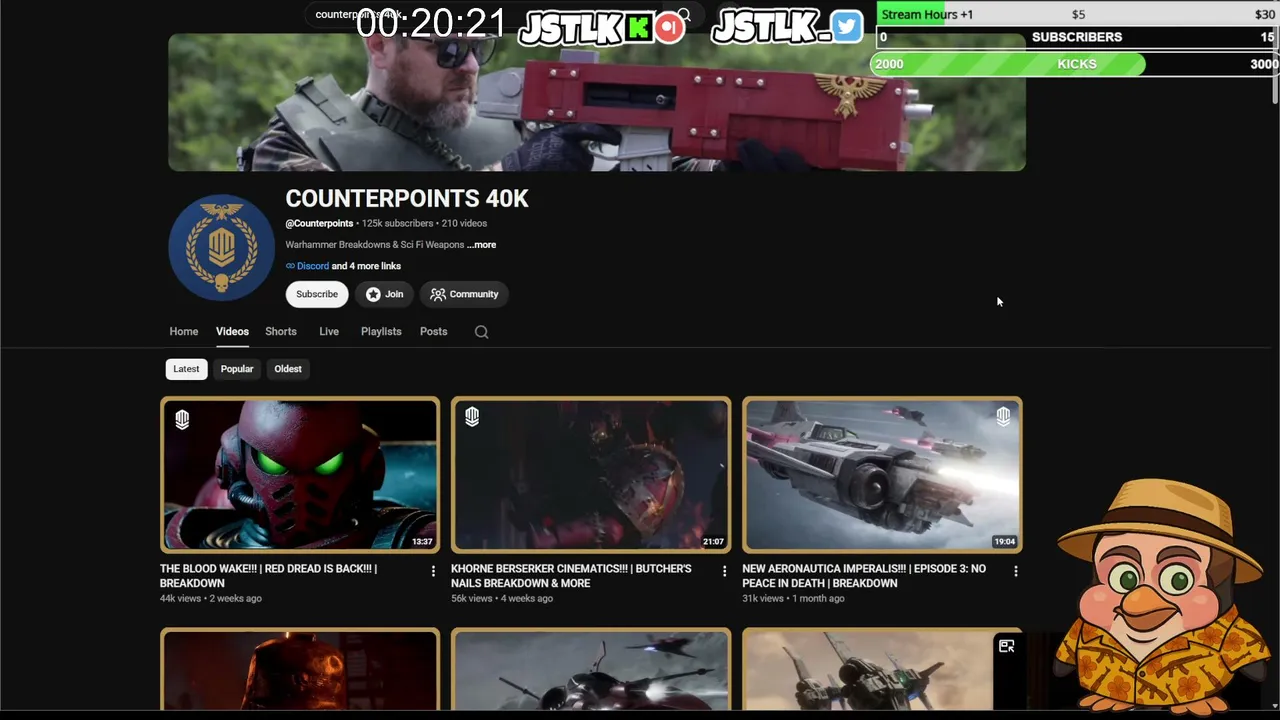Click the 210 videos count
The width and height of the screenshot is (1280, 720).
464,224
